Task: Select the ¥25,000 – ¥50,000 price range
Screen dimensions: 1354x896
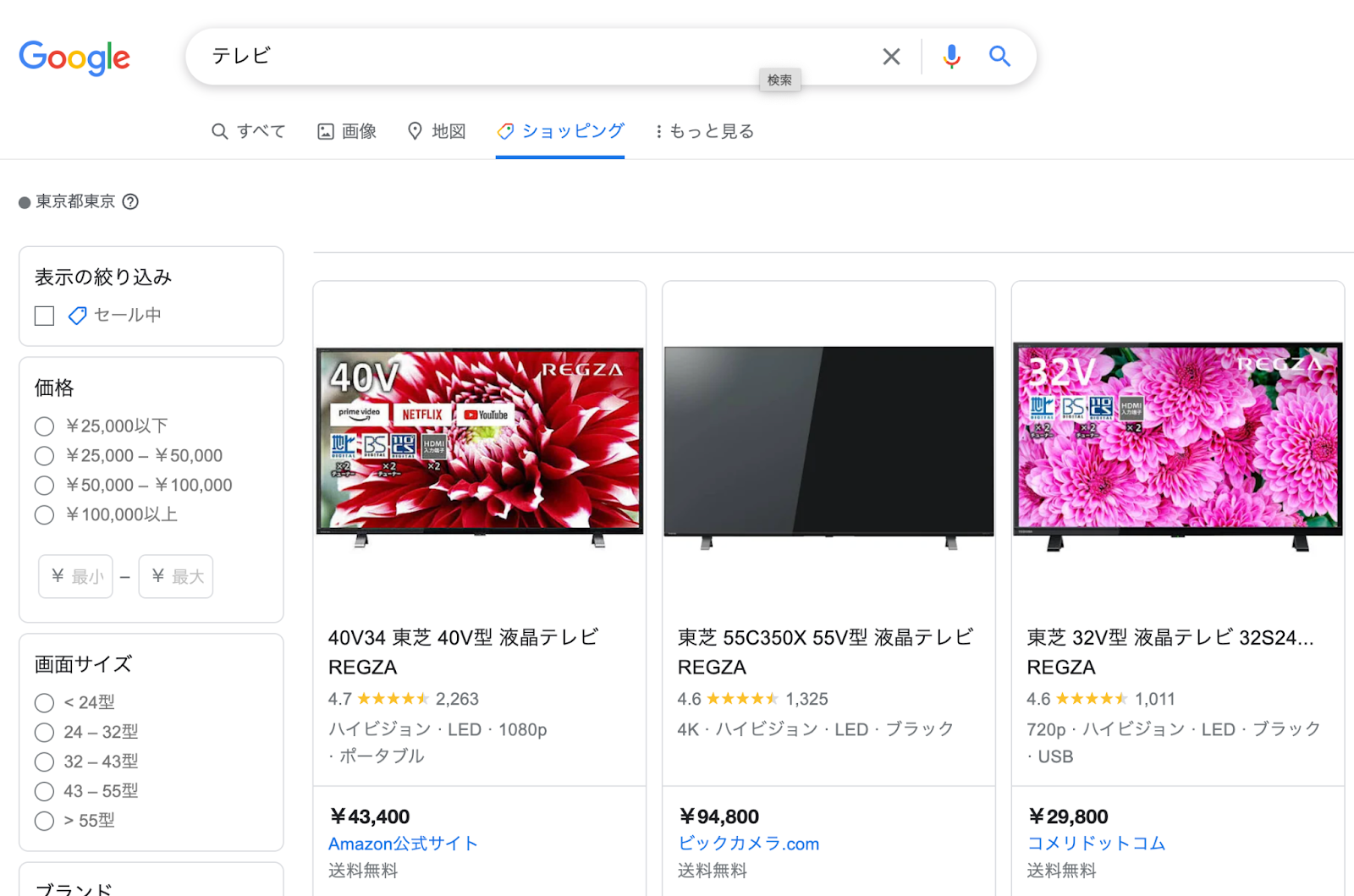Action: (x=44, y=456)
